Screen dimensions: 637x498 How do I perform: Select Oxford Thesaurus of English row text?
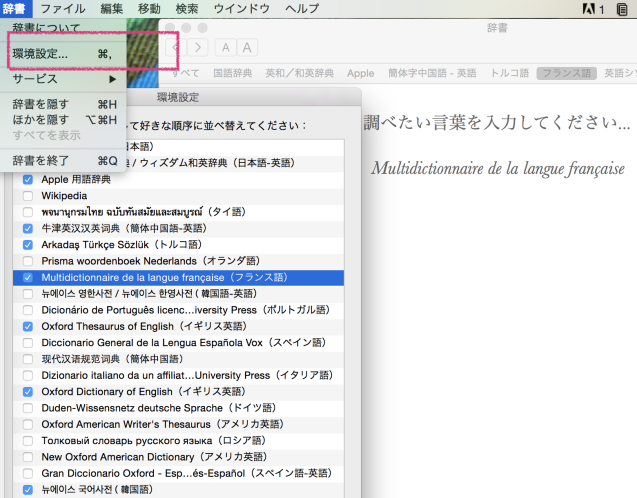coord(144,326)
